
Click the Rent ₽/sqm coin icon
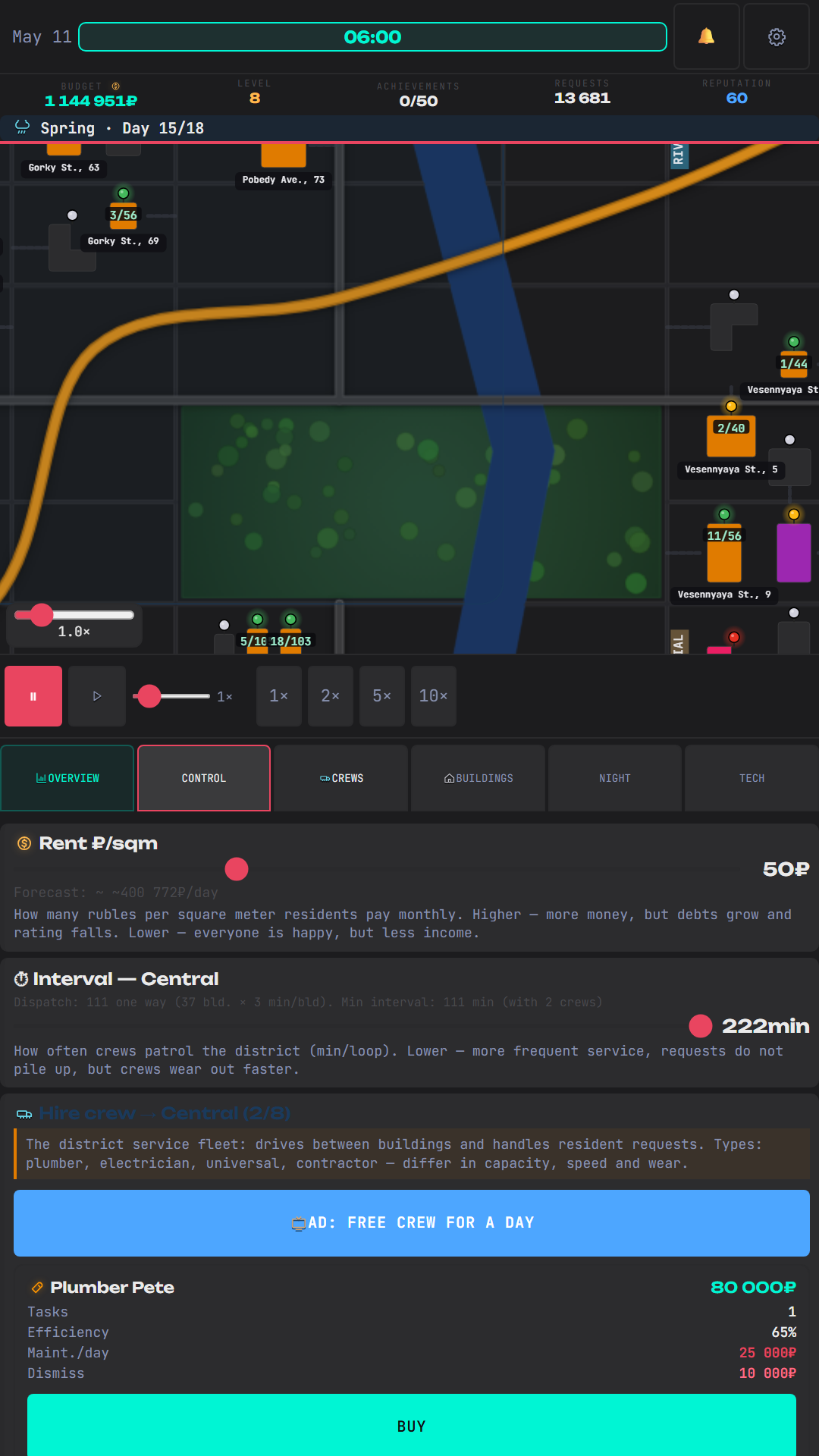(24, 843)
